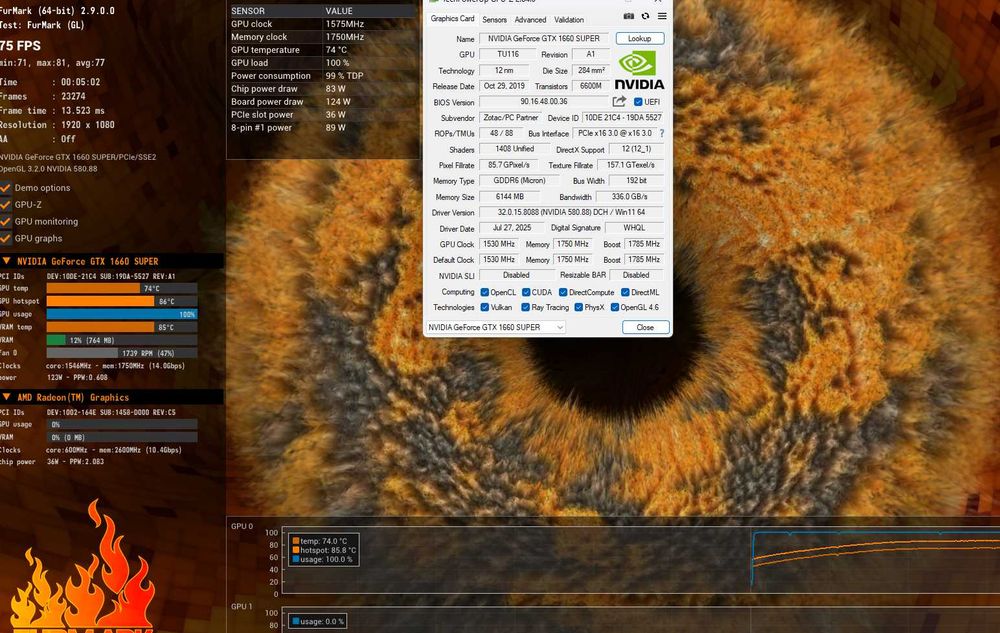The height and width of the screenshot is (633, 1000).
Task: Toggle the Demo options checkbox
Action: [x=6, y=188]
